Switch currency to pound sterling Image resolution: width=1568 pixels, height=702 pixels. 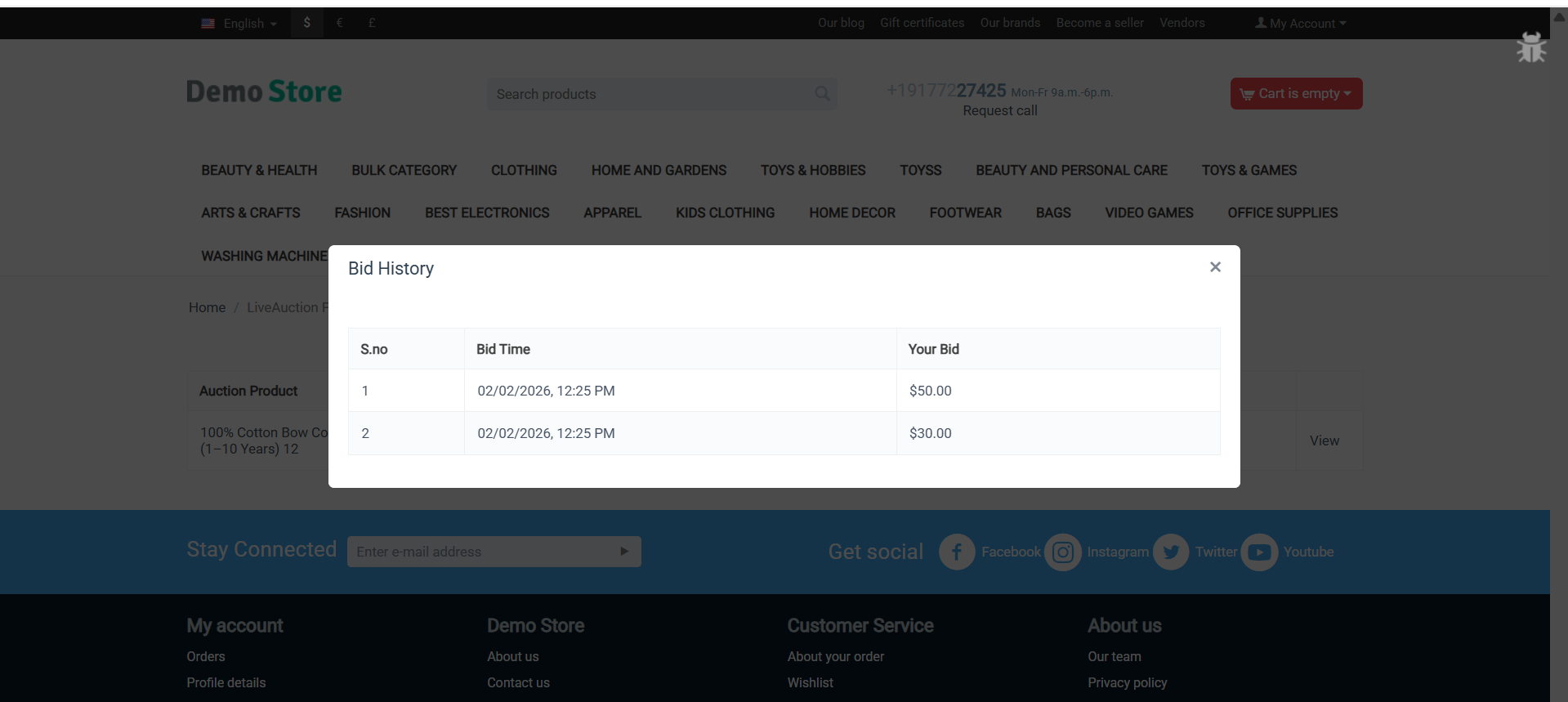click(372, 23)
